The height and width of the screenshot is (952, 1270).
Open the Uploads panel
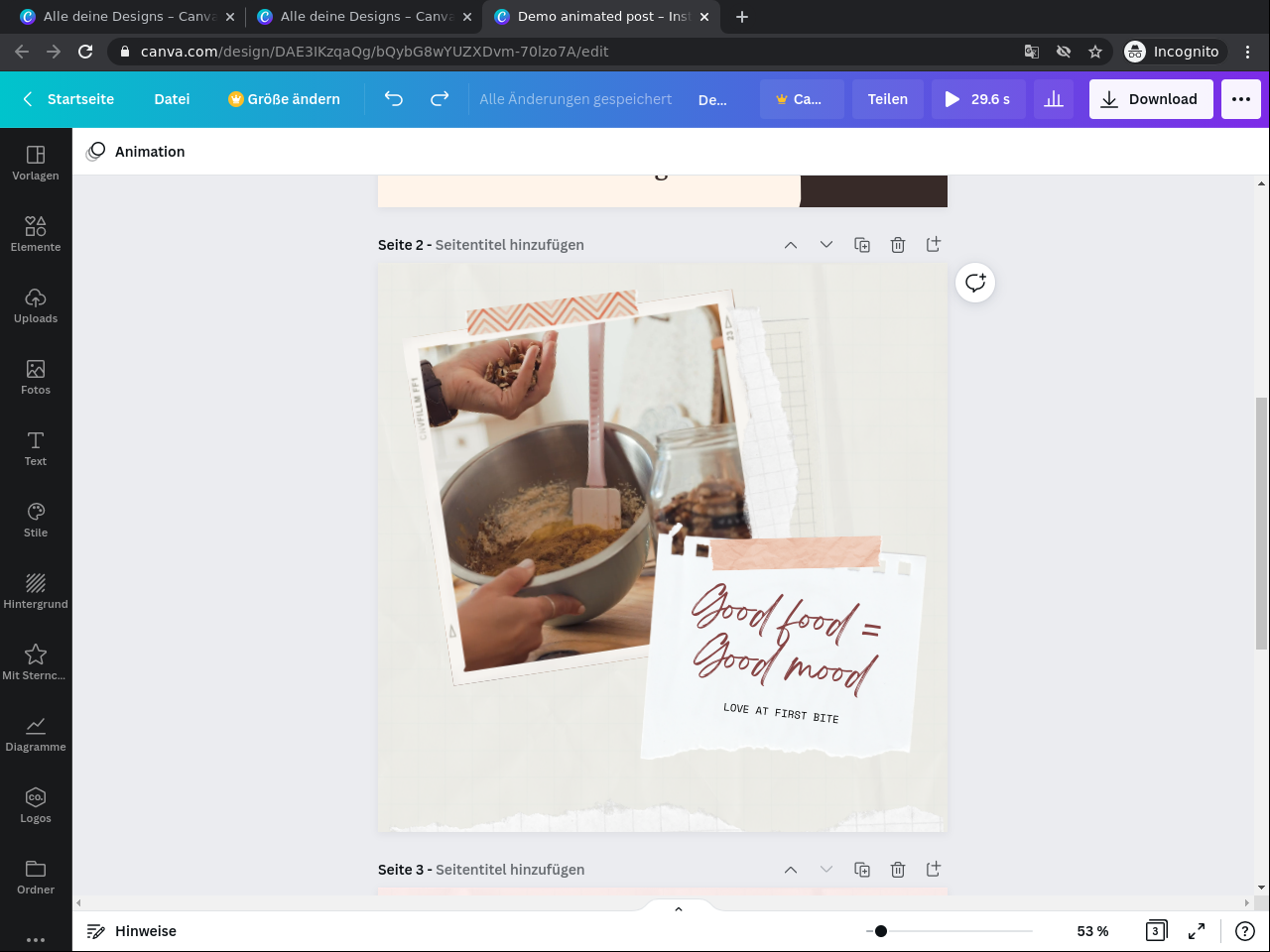36,306
